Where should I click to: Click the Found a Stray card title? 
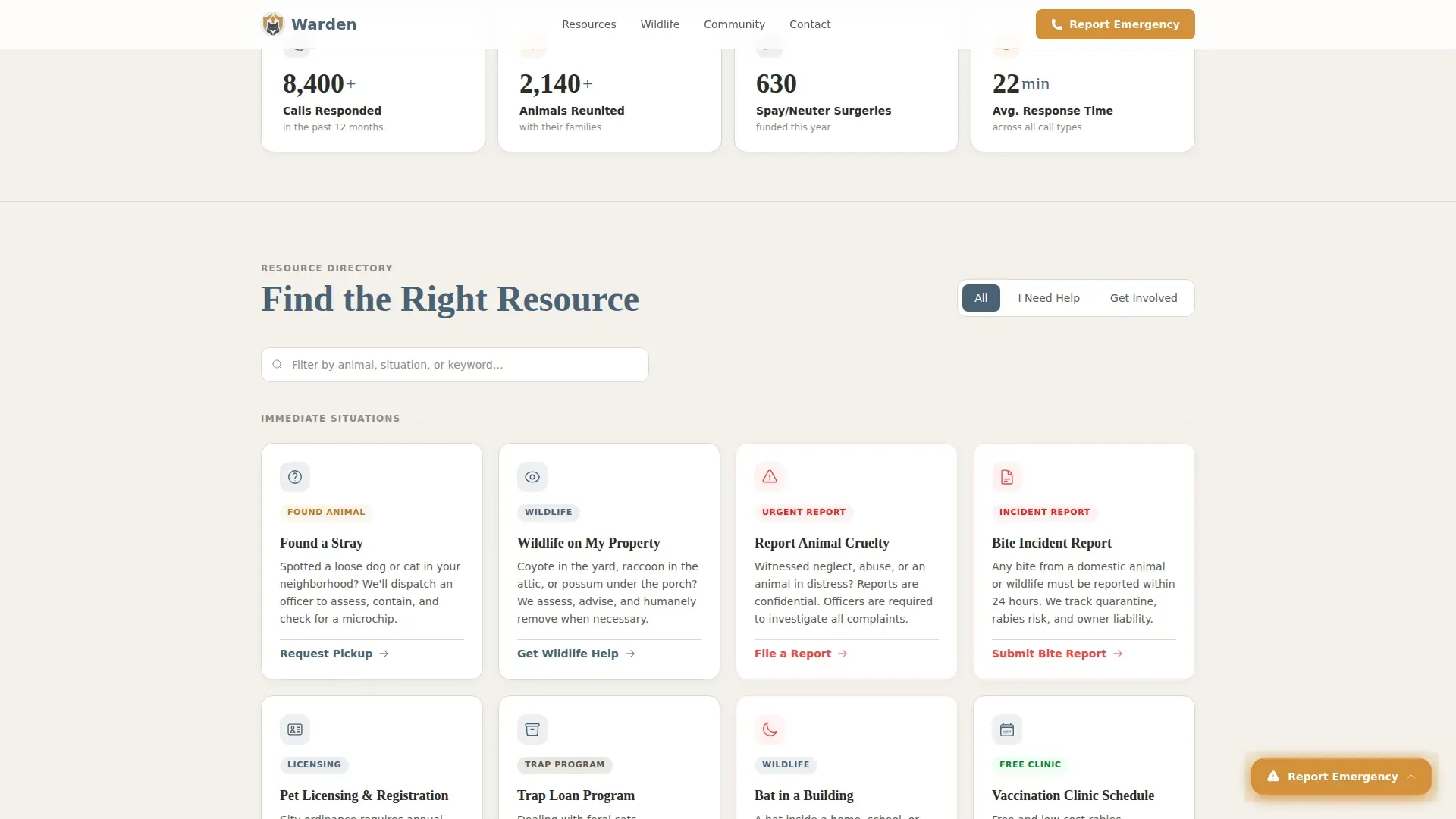coord(322,543)
